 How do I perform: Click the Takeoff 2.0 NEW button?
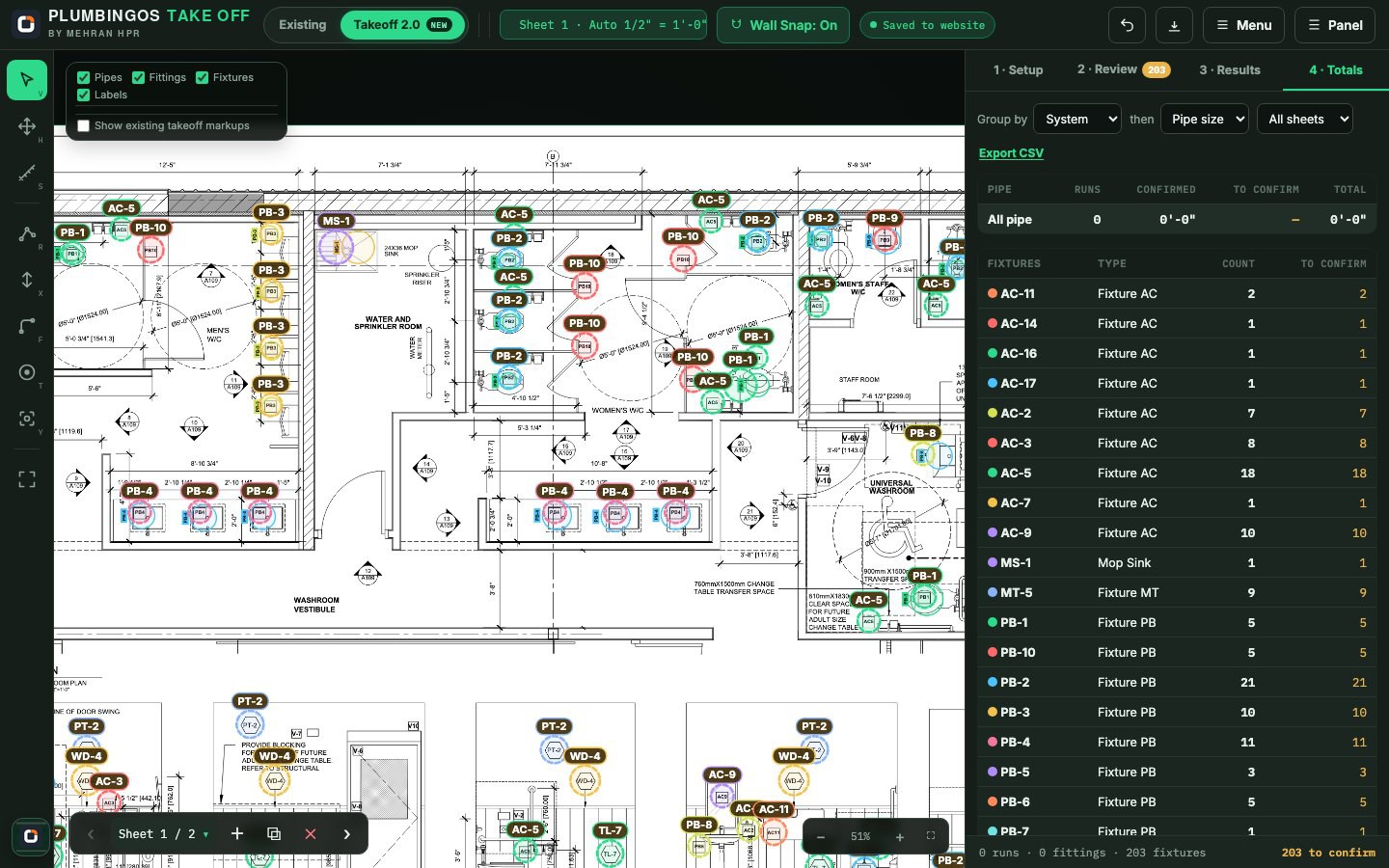(x=402, y=25)
